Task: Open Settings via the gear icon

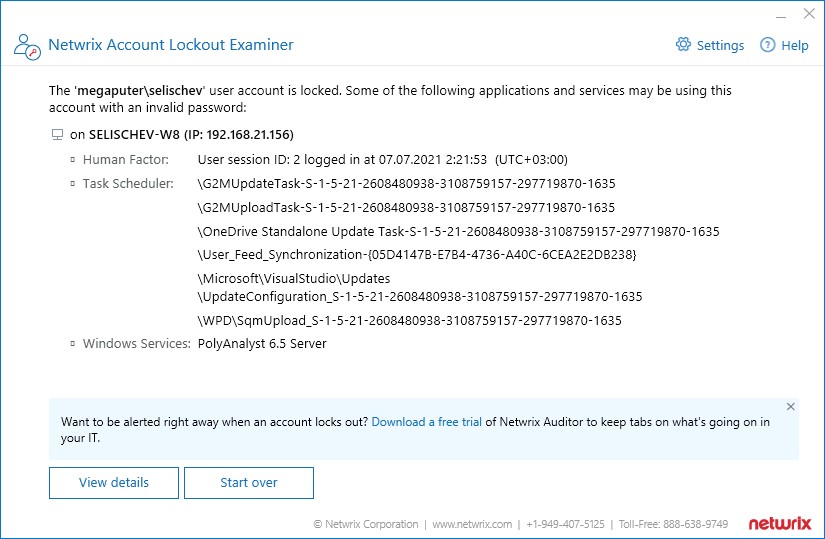Action: coord(683,45)
